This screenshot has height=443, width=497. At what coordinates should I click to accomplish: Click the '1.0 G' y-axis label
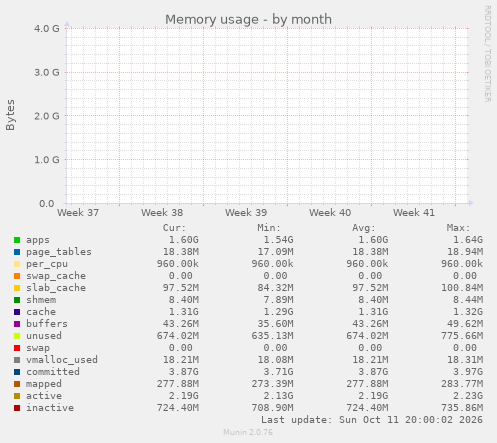(47, 160)
